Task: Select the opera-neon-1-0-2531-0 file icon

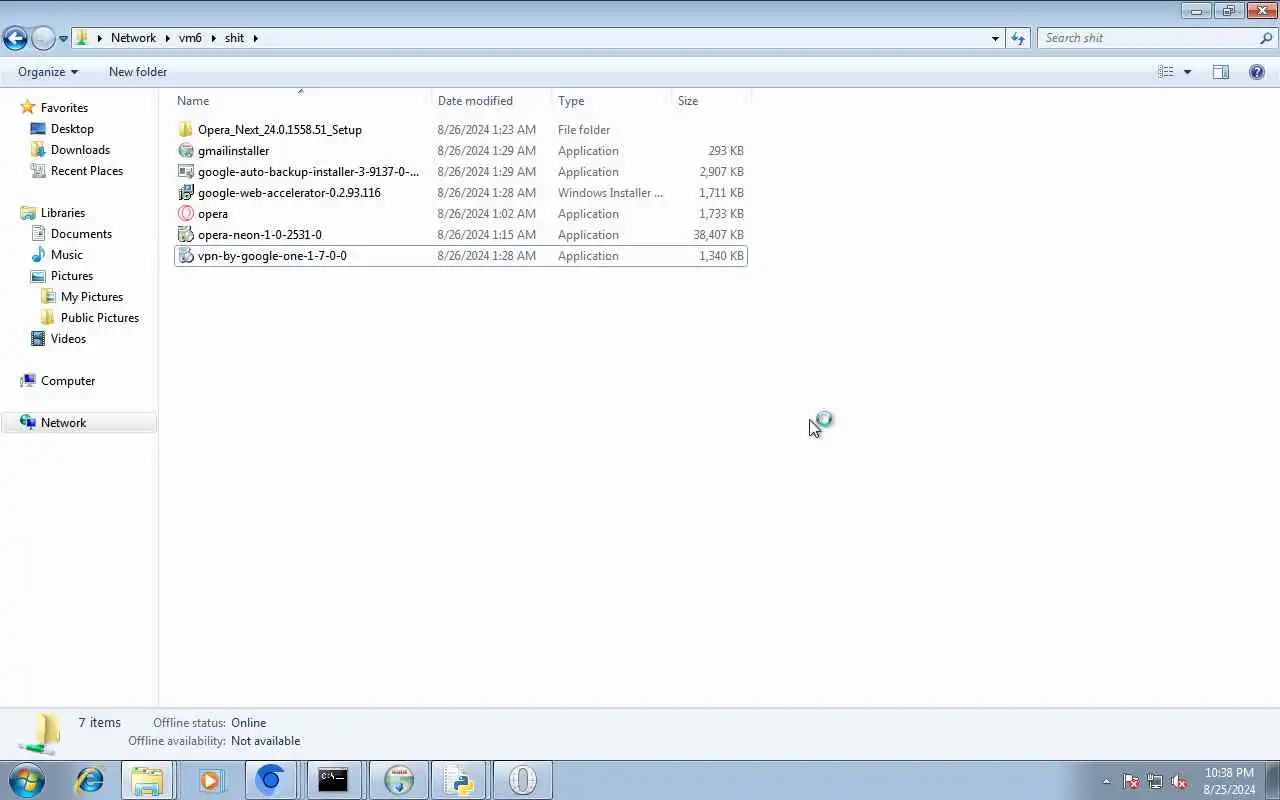Action: pyautogui.click(x=185, y=235)
